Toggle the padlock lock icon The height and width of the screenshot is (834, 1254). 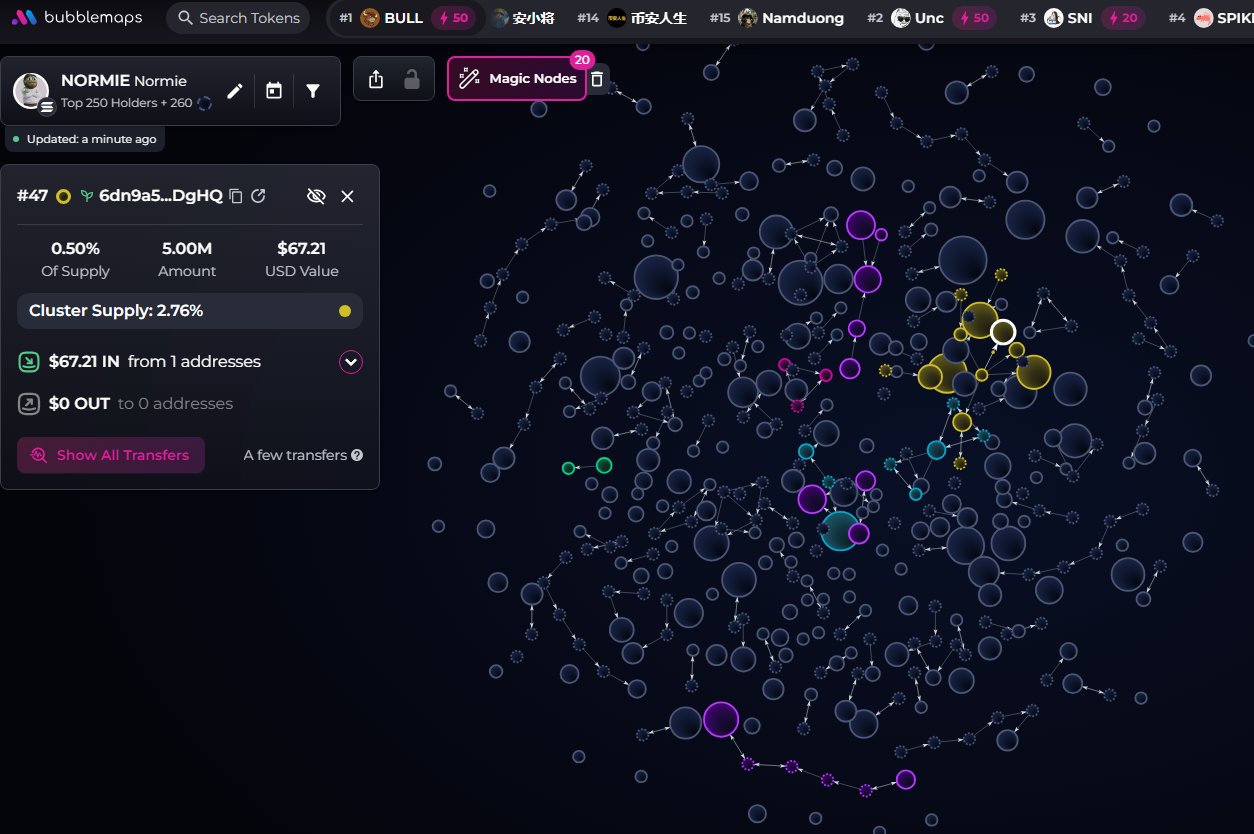(412, 79)
